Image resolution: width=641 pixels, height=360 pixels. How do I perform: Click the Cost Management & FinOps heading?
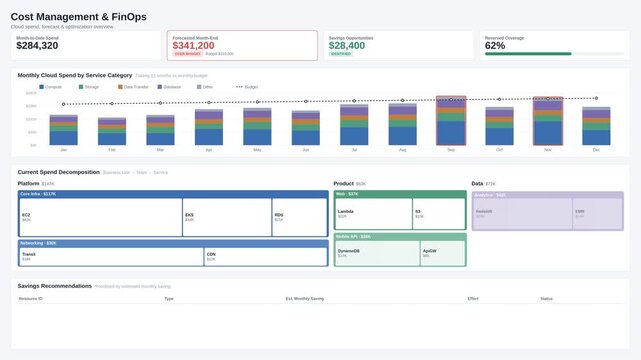[x=78, y=17]
